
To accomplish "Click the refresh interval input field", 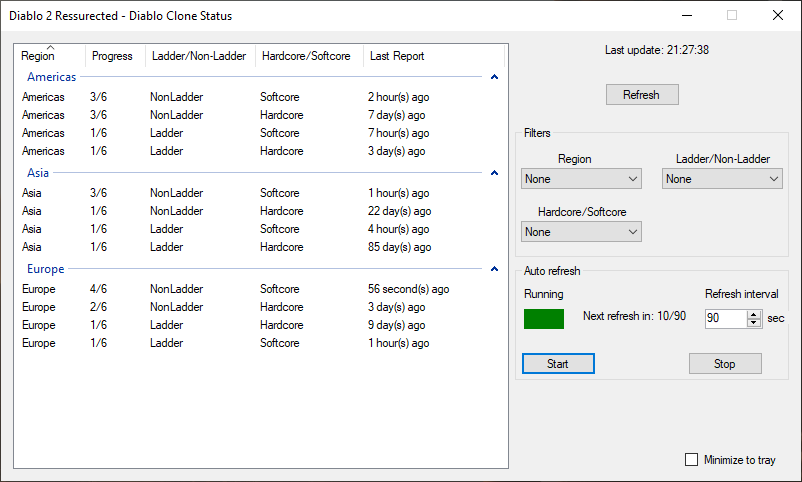I will click(x=724, y=318).
